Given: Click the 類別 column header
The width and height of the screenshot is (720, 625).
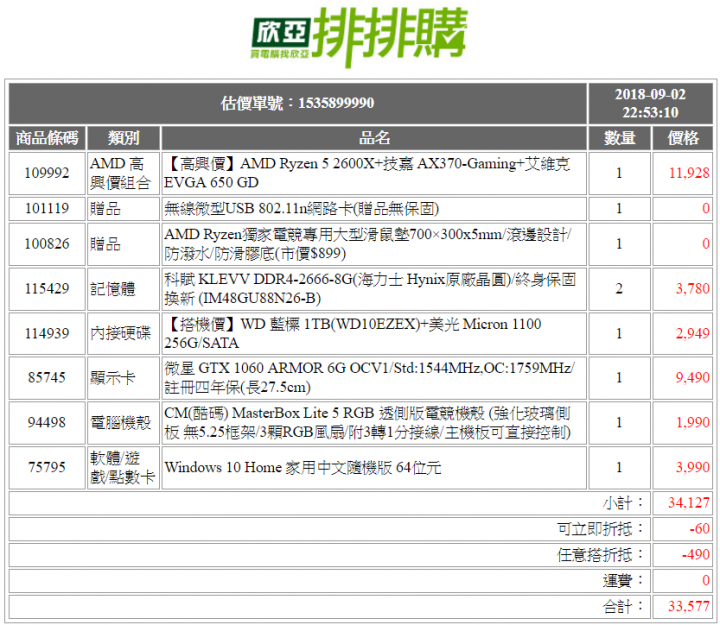Looking at the screenshot, I should (x=124, y=138).
